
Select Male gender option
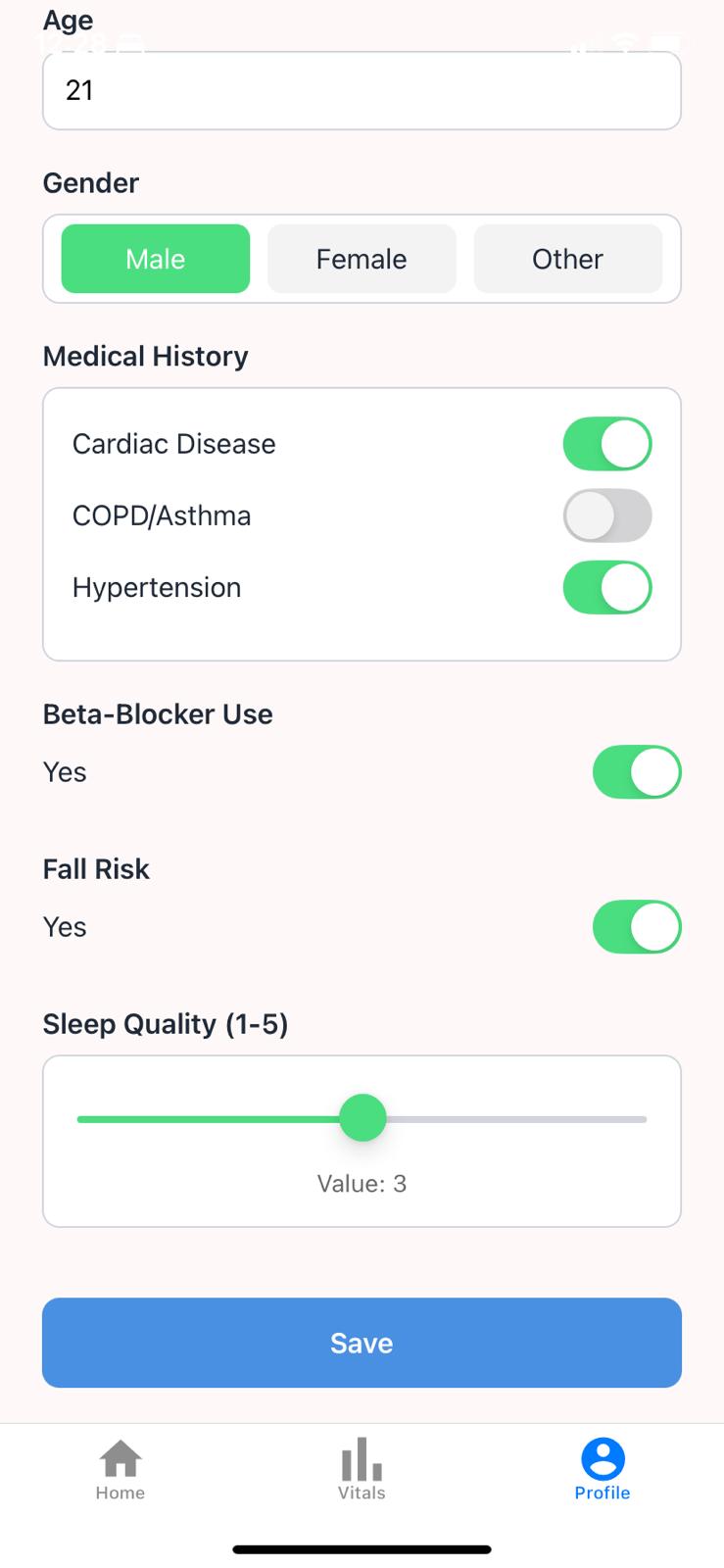pyautogui.click(x=156, y=259)
